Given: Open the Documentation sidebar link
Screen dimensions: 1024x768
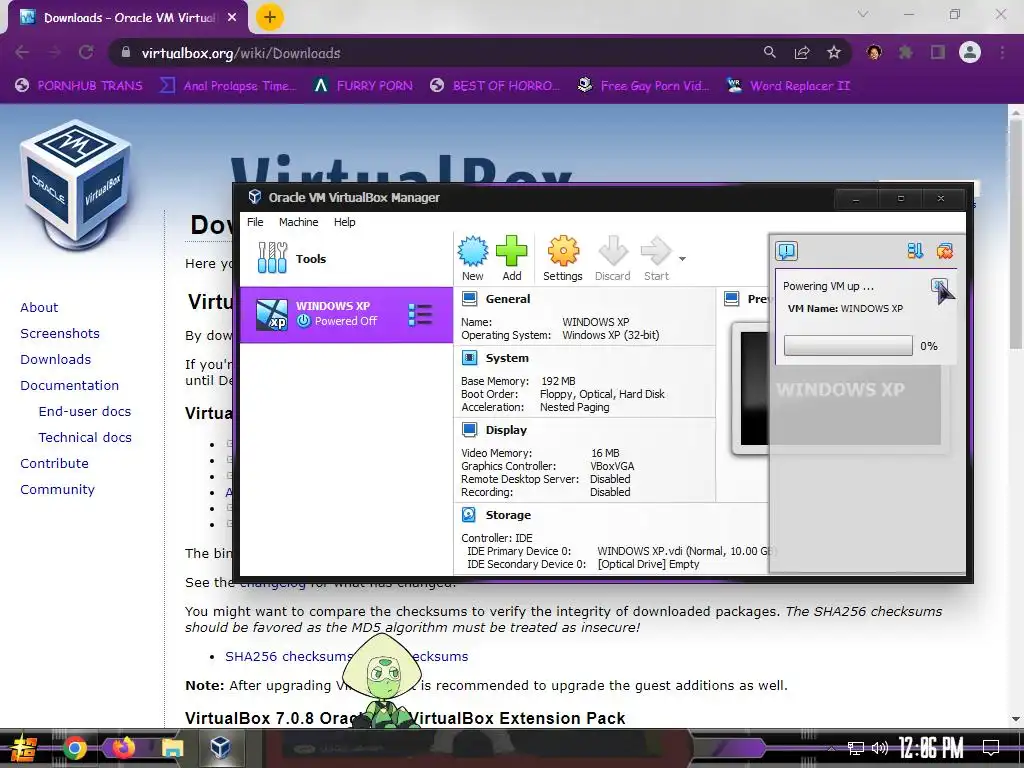Looking at the screenshot, I should coord(69,385).
